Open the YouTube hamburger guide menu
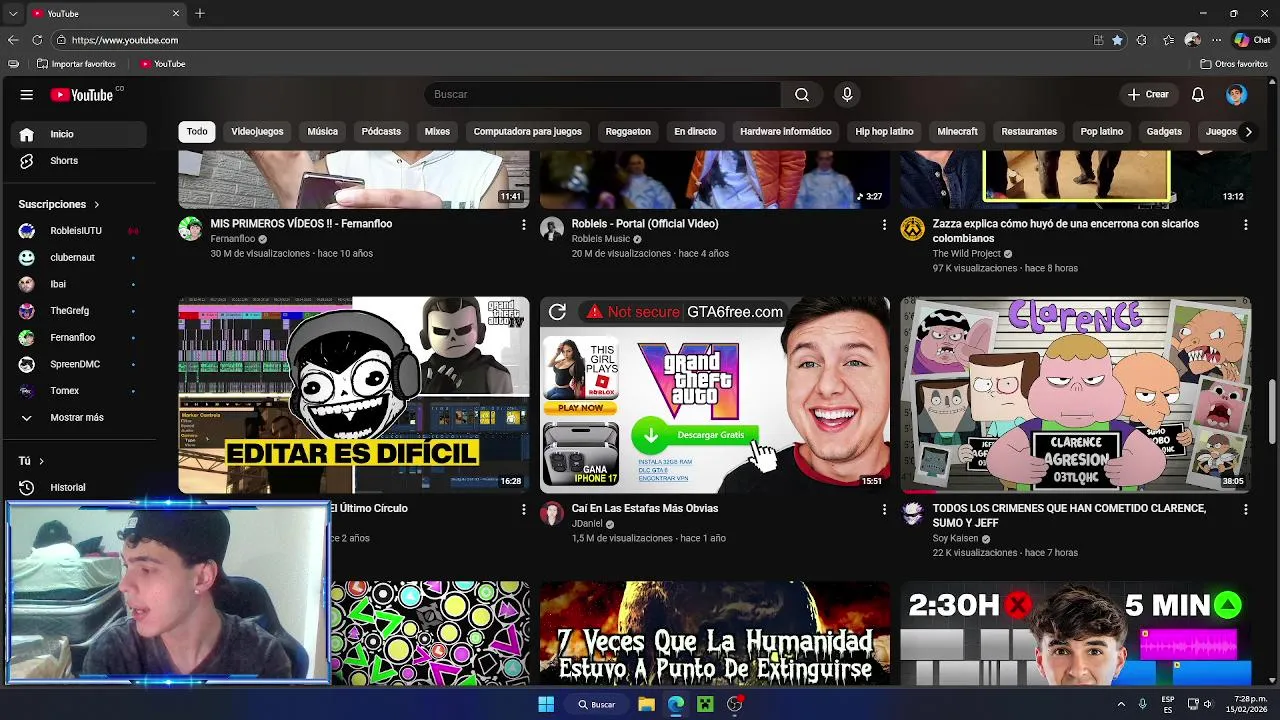Viewport: 1280px width, 720px height. [27, 95]
